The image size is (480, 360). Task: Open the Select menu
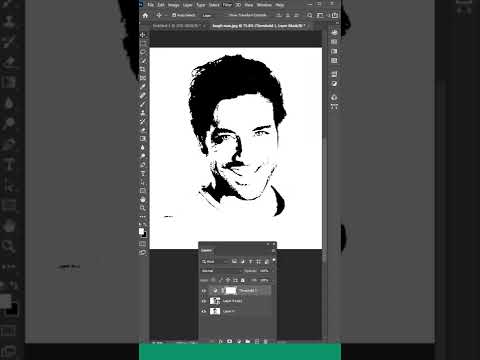click(214, 5)
